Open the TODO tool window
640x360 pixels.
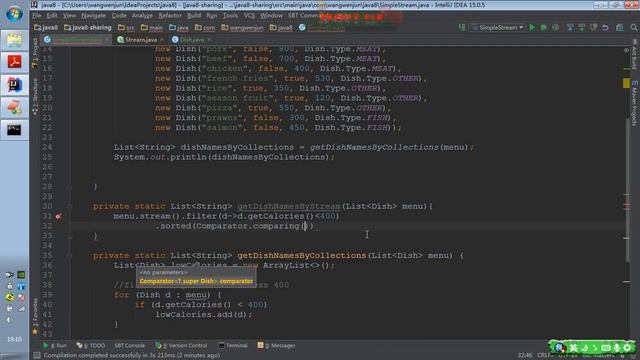[x=90, y=345]
